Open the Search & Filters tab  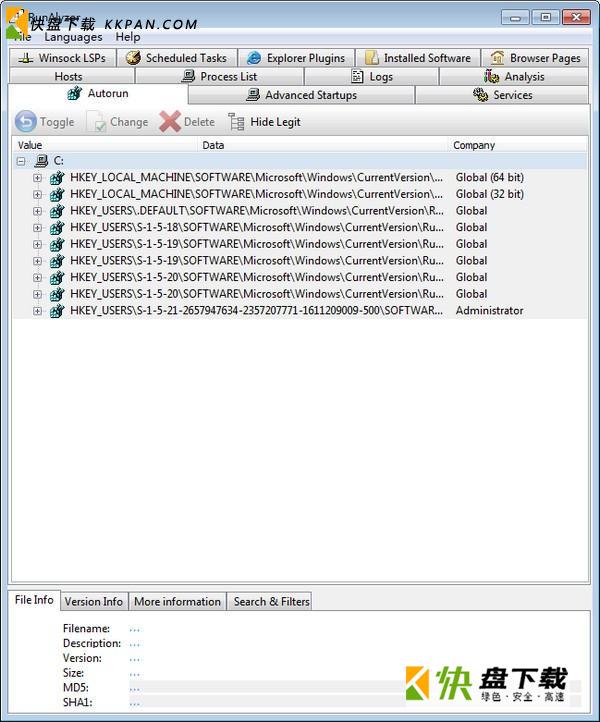tap(271, 602)
